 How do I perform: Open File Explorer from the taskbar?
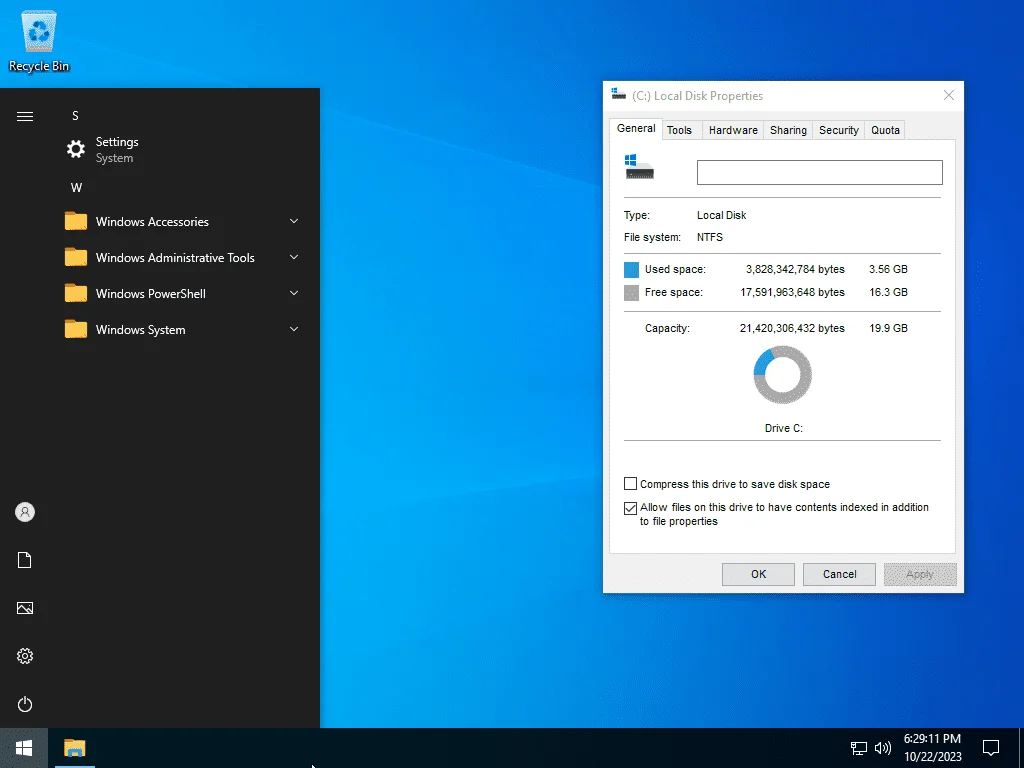(75, 748)
